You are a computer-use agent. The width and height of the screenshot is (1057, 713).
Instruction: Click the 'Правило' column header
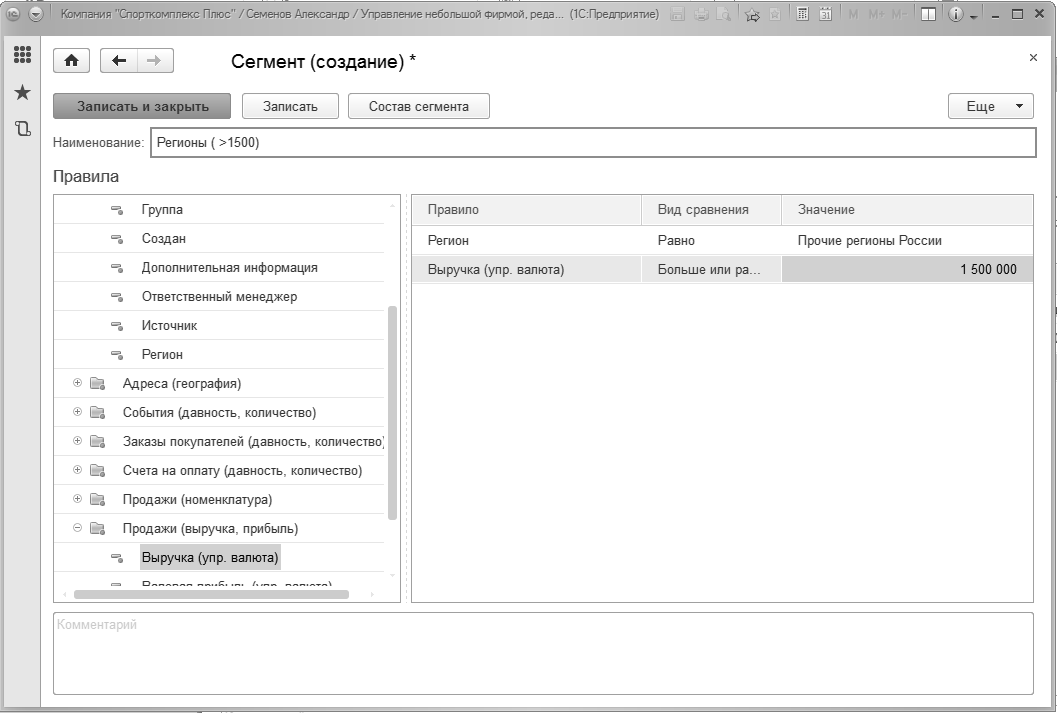tap(526, 210)
